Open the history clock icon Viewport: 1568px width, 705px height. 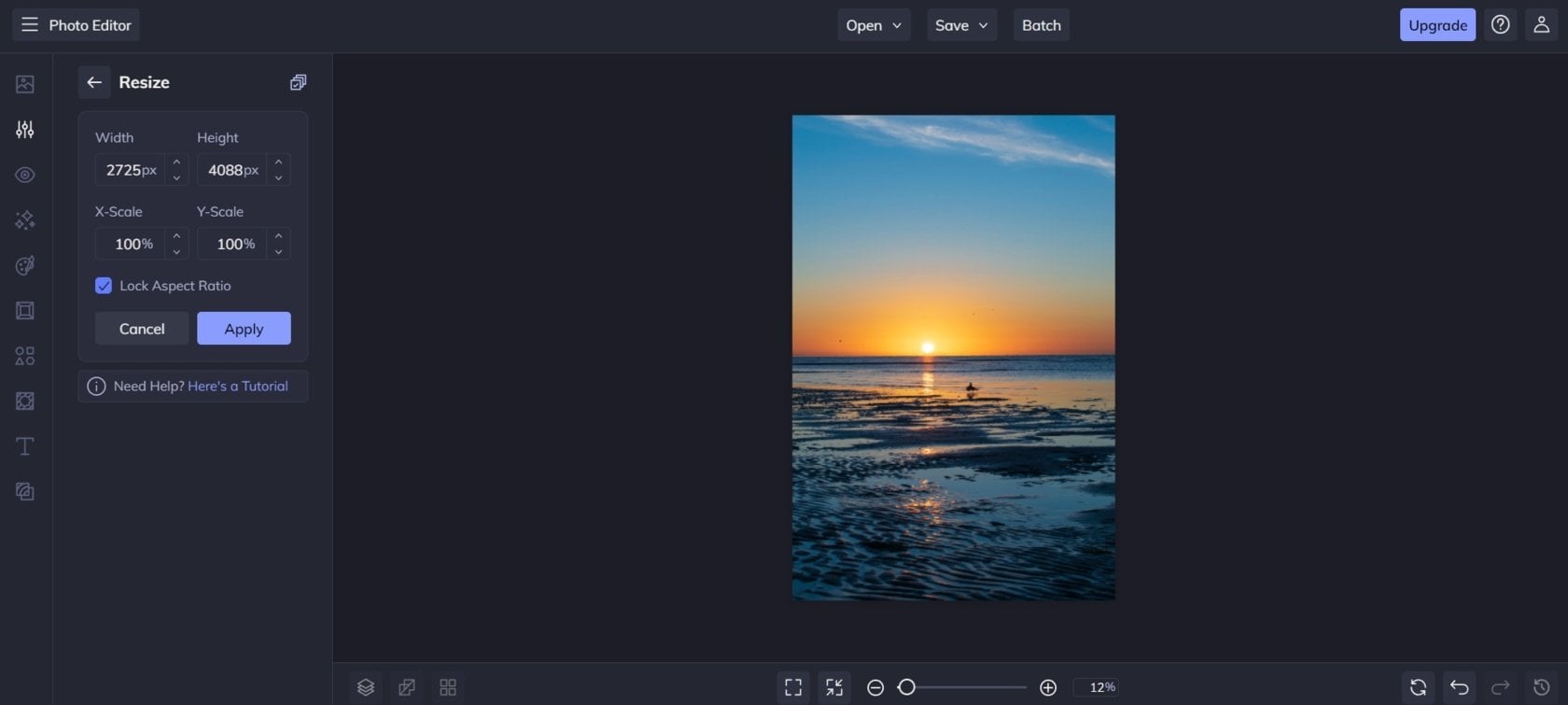point(1541,687)
